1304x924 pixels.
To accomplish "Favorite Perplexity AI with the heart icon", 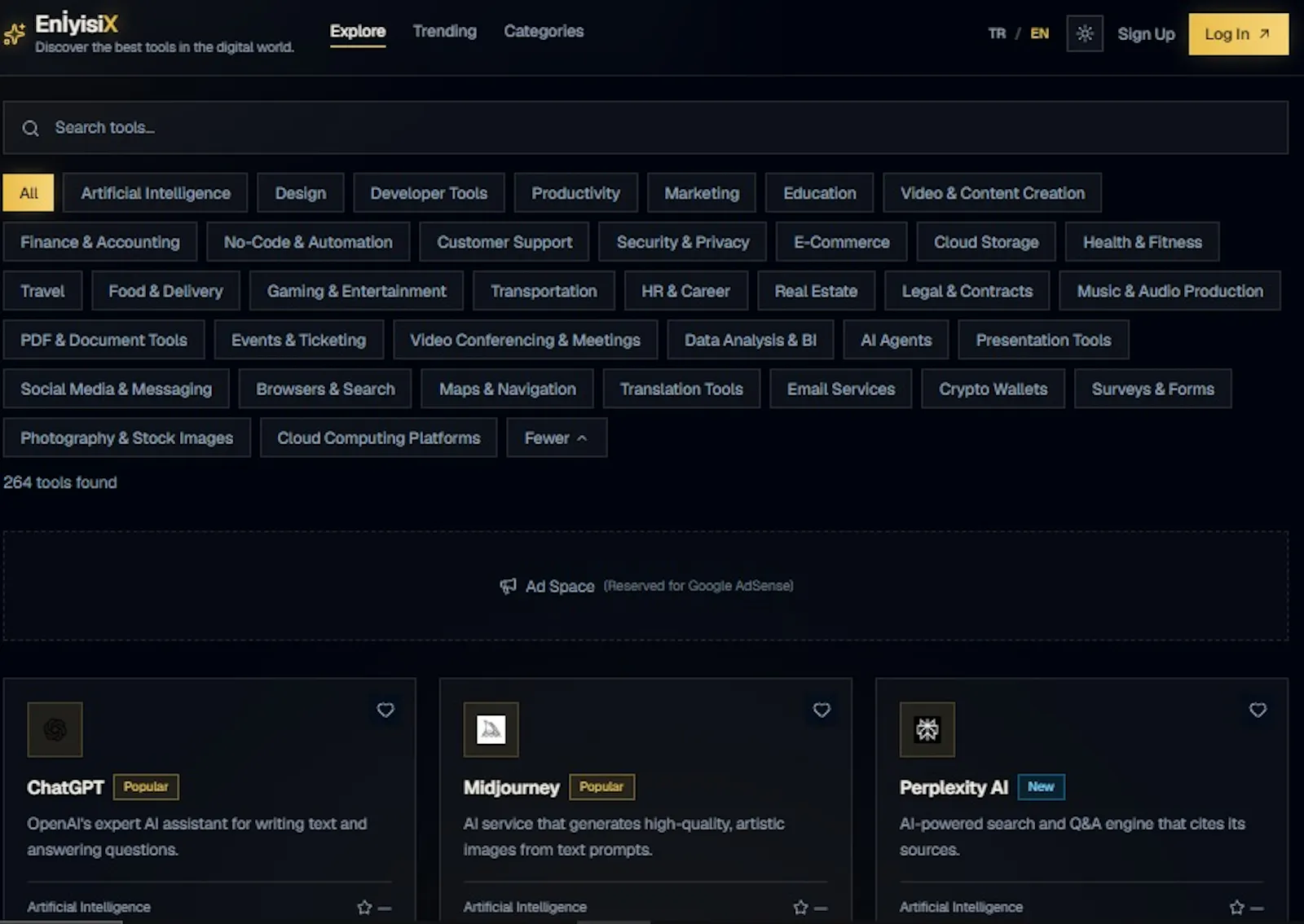I will (x=1258, y=710).
